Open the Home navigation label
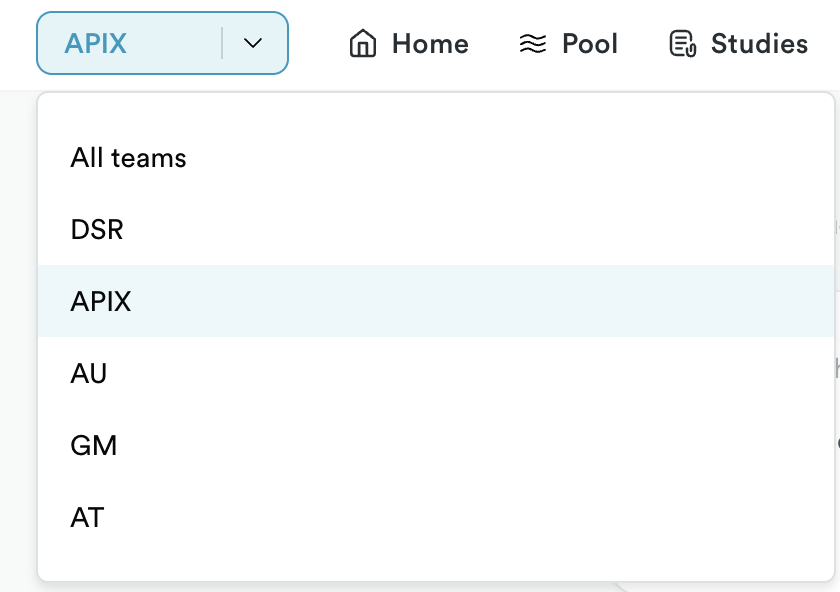840x592 pixels. click(430, 43)
